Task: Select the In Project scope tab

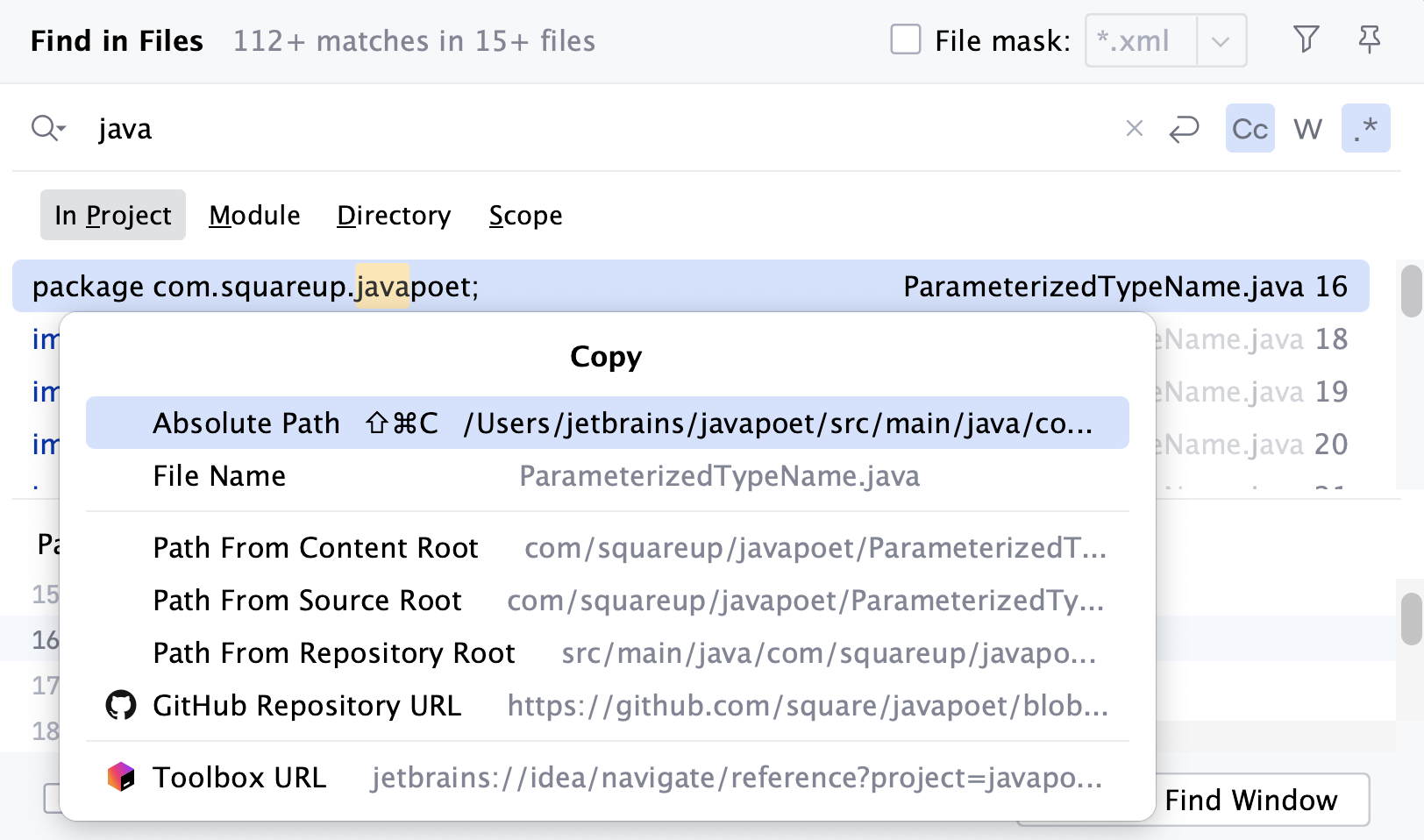Action: click(113, 215)
